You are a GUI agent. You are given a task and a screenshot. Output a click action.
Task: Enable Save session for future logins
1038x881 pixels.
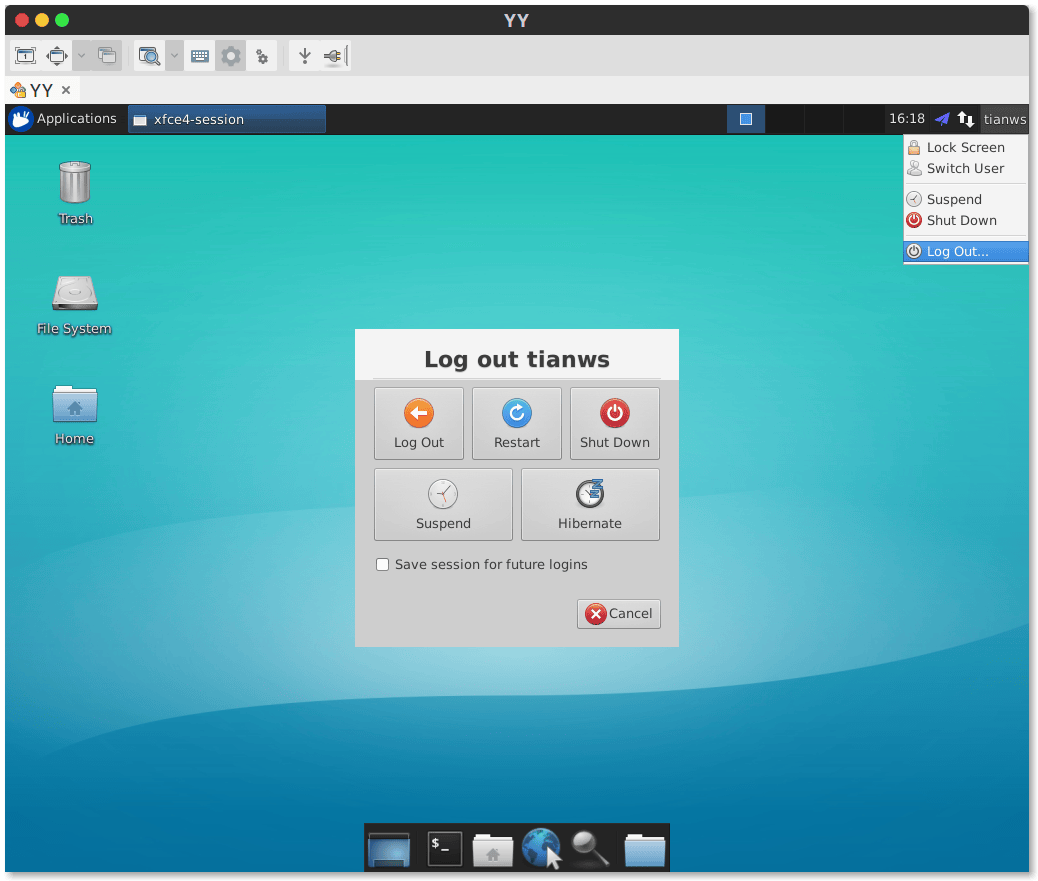tap(382, 565)
